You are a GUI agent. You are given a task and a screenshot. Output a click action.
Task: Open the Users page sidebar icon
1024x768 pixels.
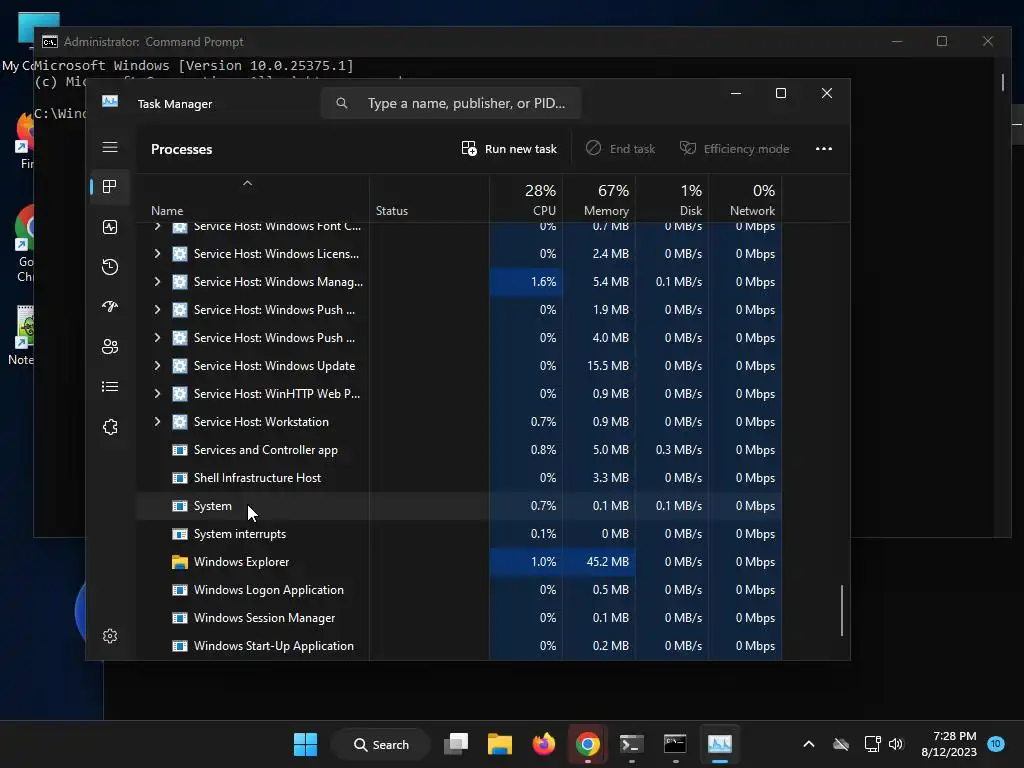[110, 347]
